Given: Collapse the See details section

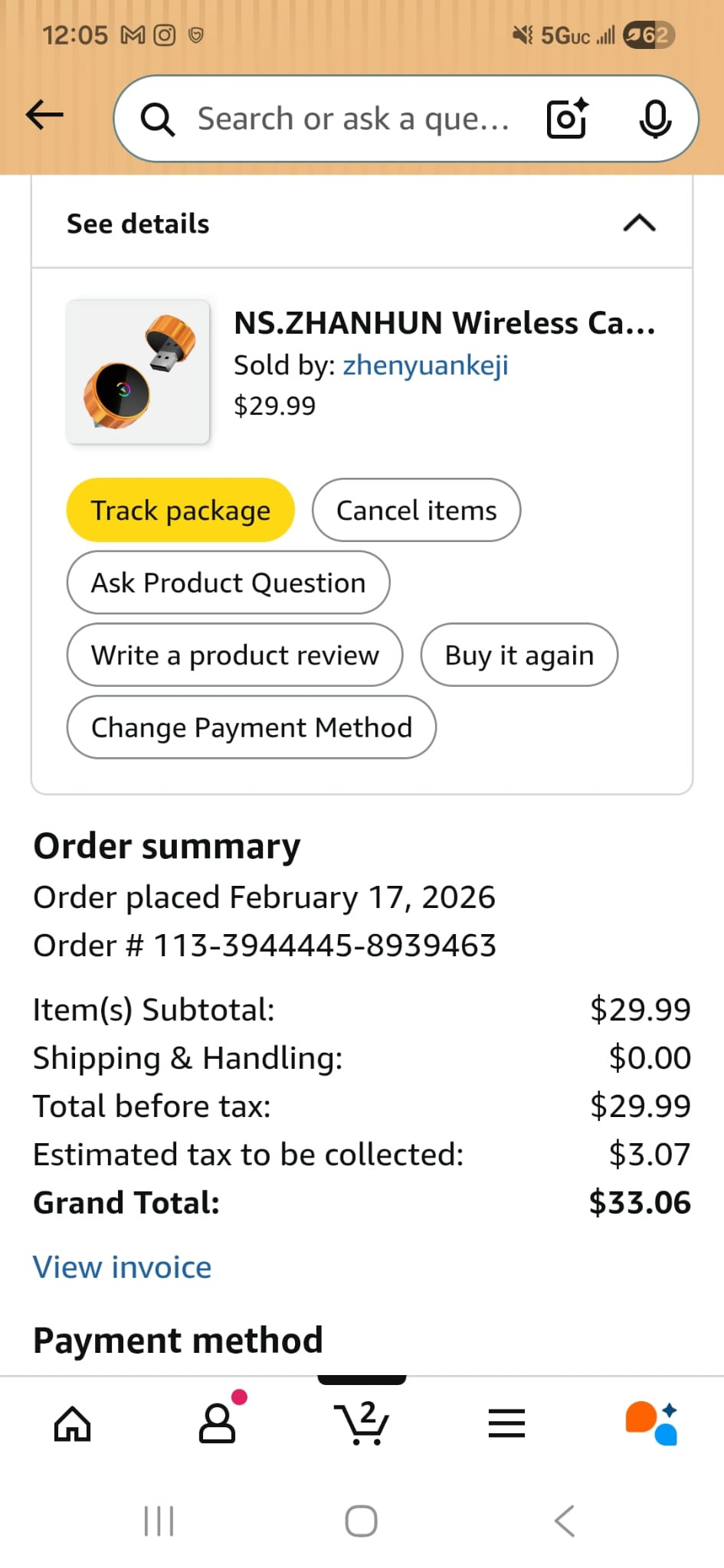Looking at the screenshot, I should [x=639, y=224].
